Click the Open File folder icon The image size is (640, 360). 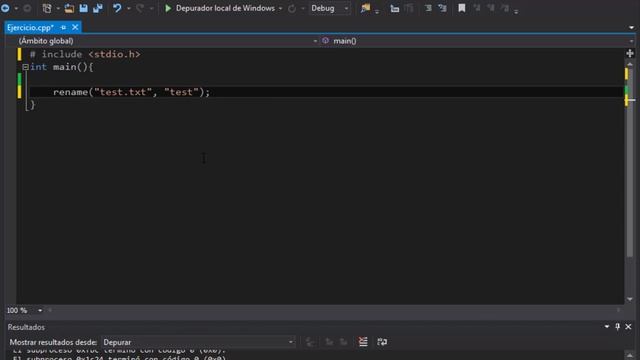coord(69,8)
